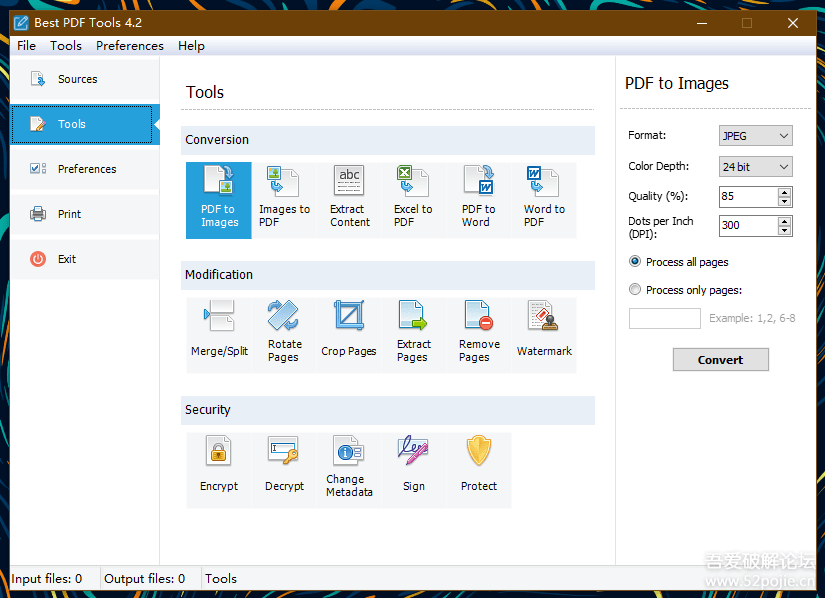This screenshot has width=825, height=598.
Task: Select the Word to PDF converter
Action: click(x=544, y=200)
